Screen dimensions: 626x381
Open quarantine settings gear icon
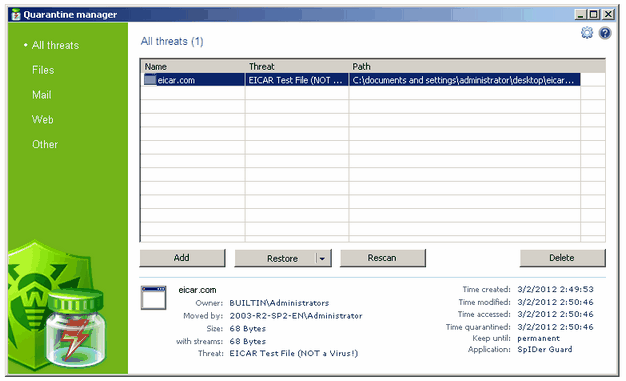tap(587, 33)
